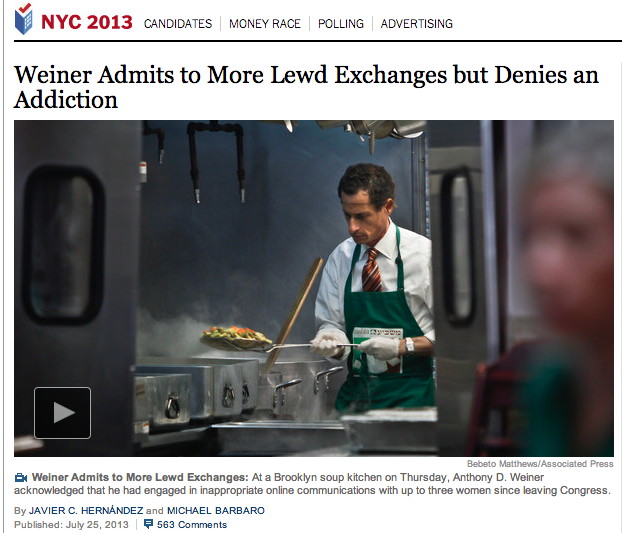
Task: Click the published date July 25, 2013
Action: (x=96, y=524)
